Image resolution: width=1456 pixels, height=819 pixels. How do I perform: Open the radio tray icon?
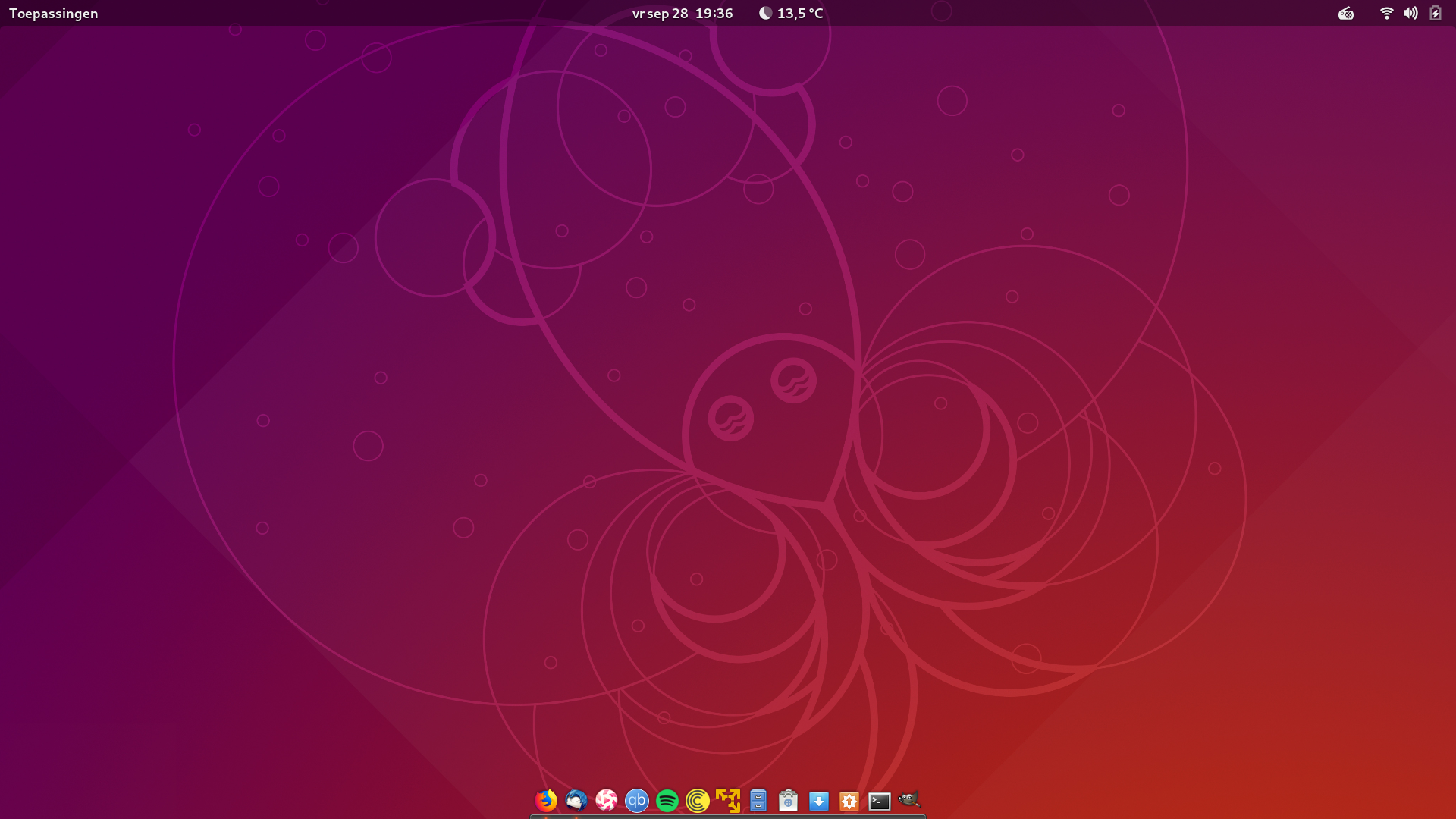click(x=1346, y=13)
